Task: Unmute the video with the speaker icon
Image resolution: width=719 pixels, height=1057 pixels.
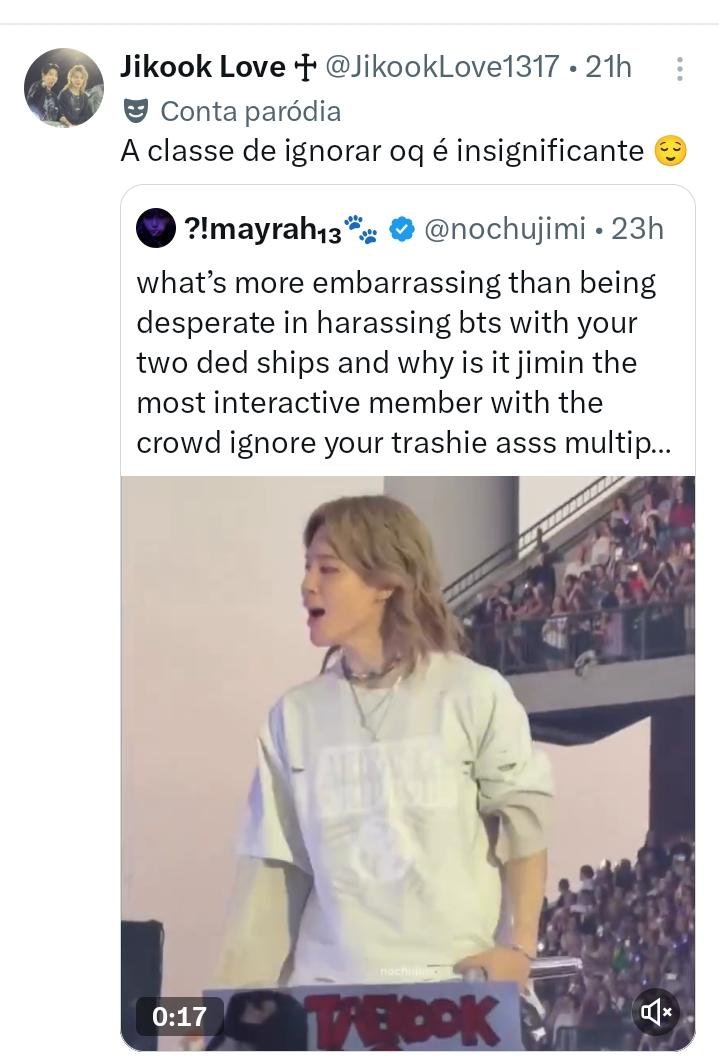Action: pos(656,1012)
